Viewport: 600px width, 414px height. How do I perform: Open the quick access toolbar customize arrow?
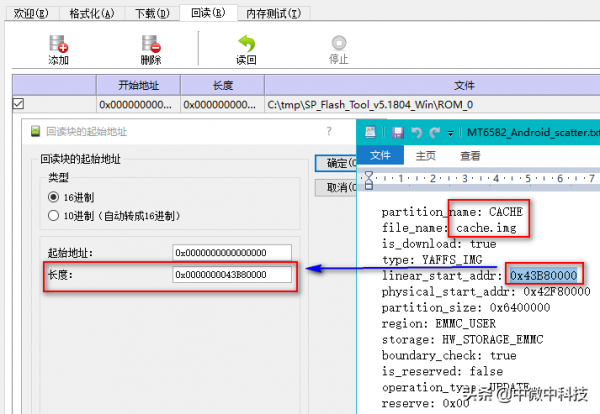tap(451, 134)
